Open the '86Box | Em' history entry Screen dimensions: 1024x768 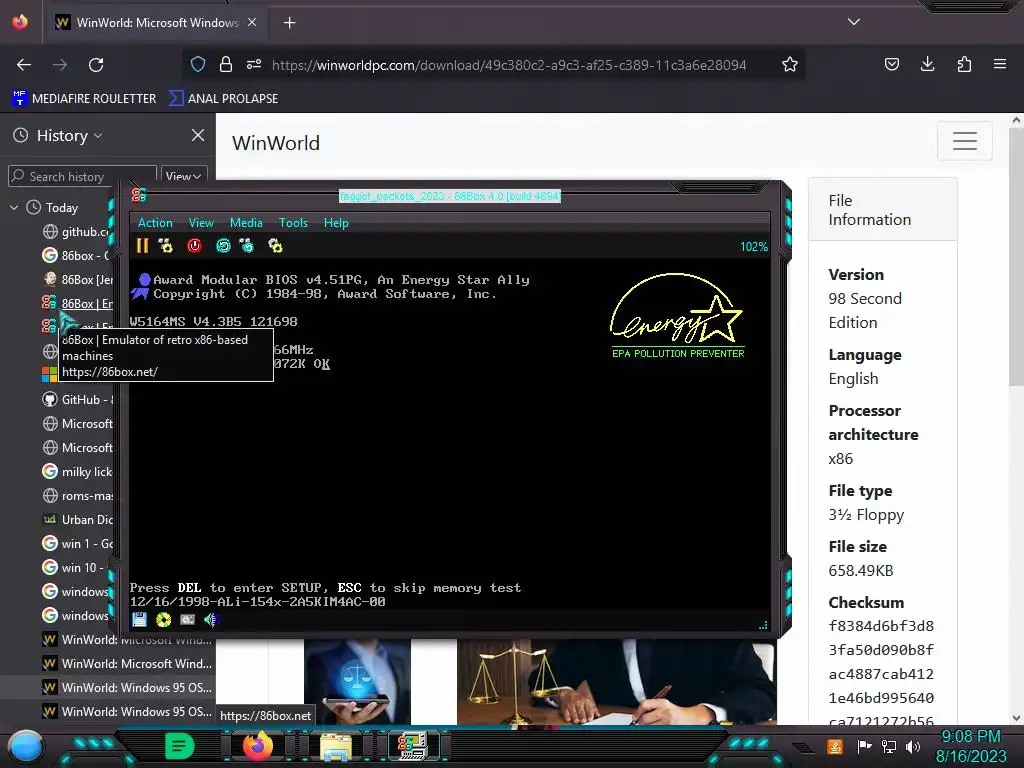click(77, 304)
